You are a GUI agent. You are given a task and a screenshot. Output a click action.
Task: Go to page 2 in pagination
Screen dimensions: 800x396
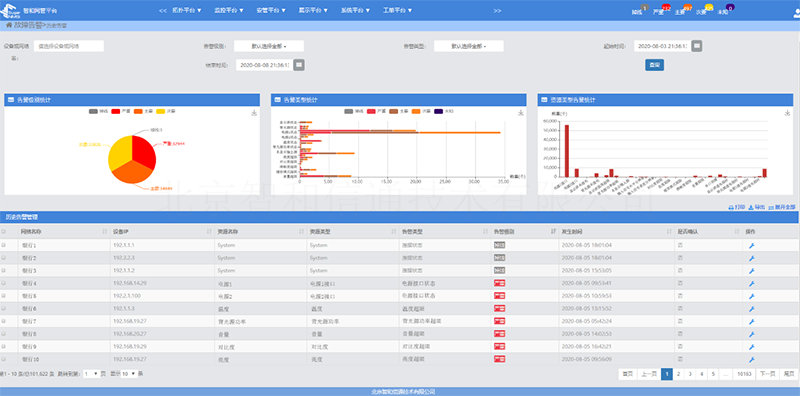coord(678,374)
